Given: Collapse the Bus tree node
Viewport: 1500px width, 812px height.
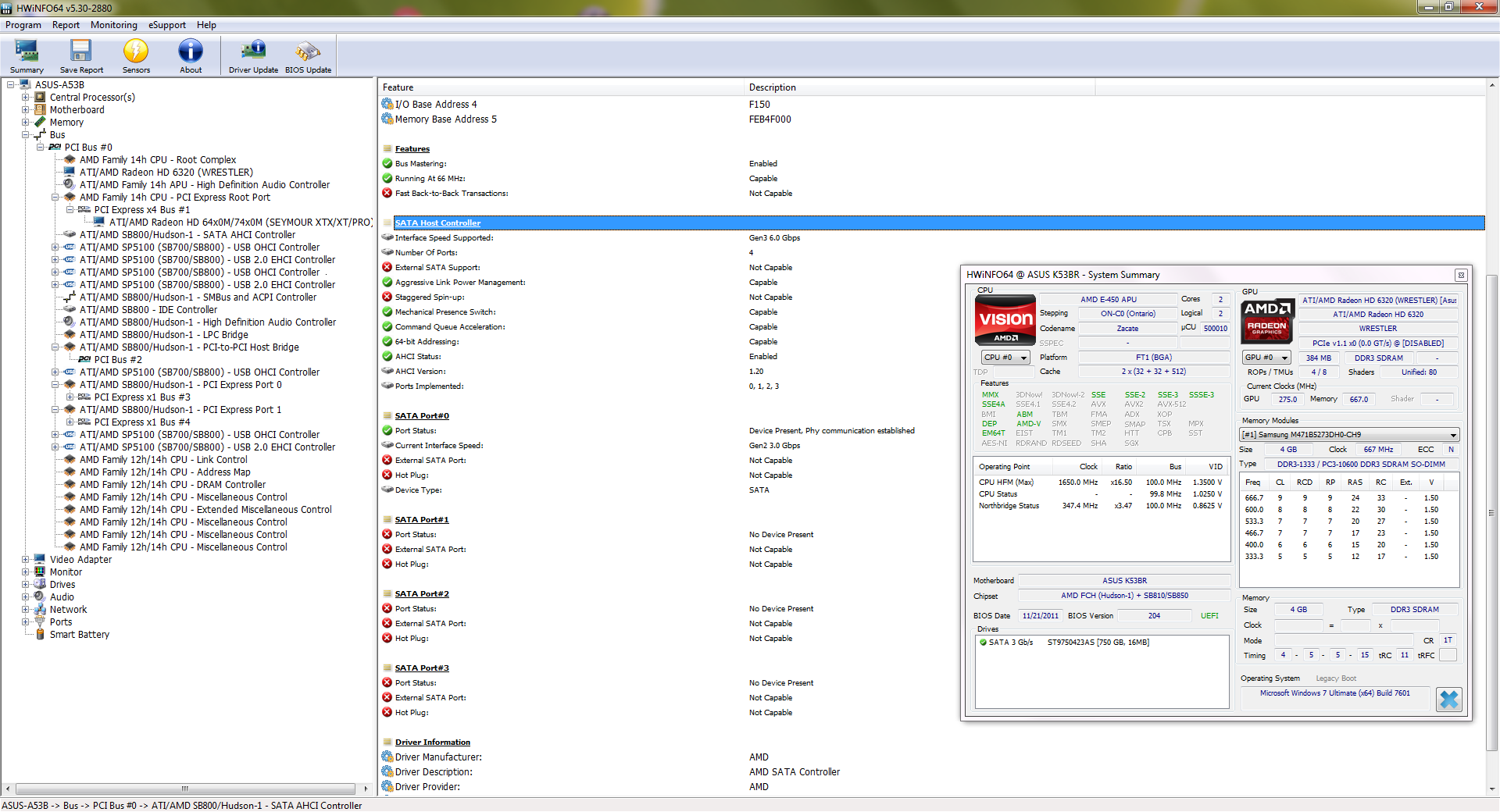Looking at the screenshot, I should tap(26, 135).
